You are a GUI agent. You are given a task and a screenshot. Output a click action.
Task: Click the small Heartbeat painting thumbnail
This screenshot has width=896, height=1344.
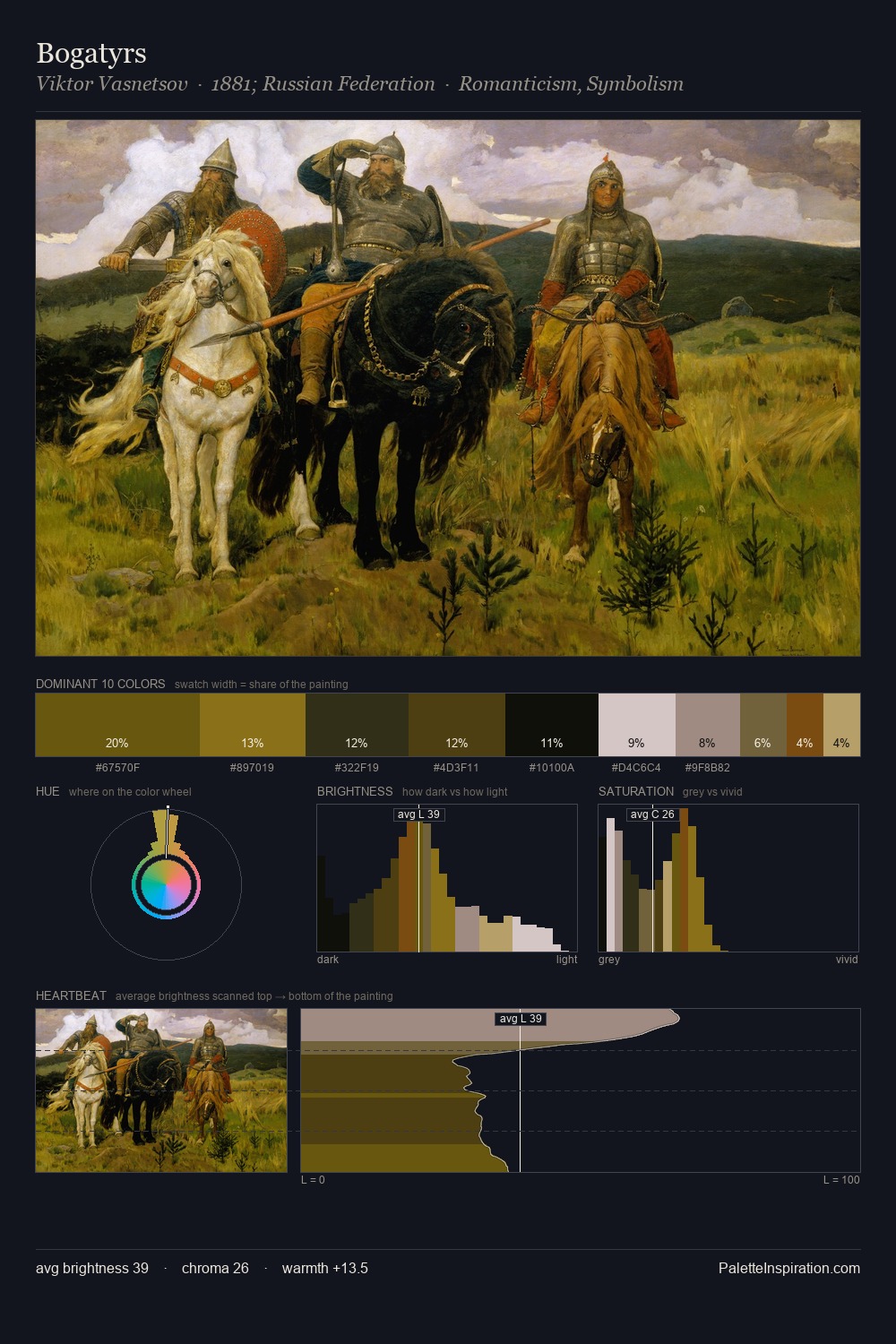click(x=161, y=1090)
